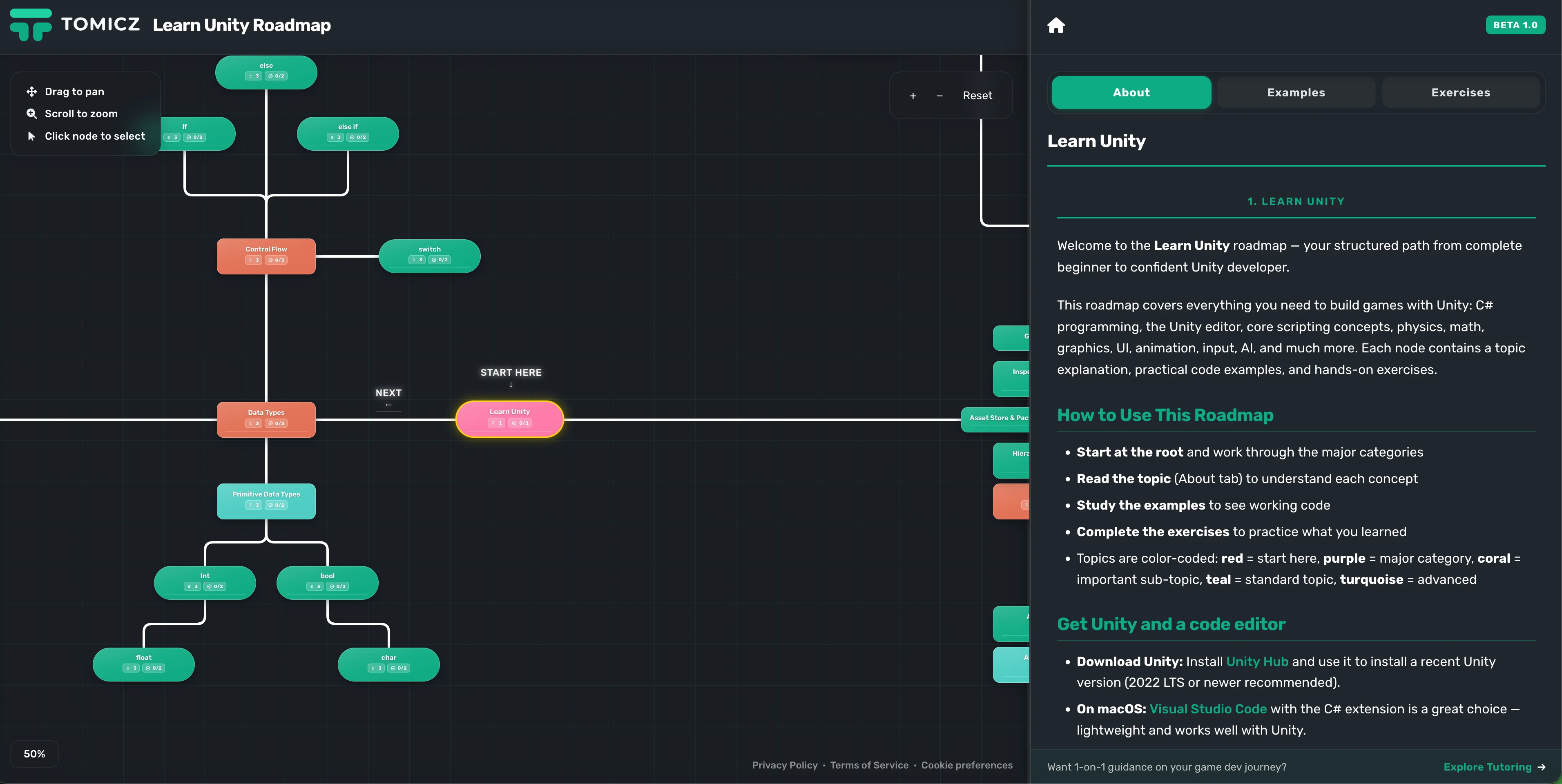Select the if node
Image resolution: width=1562 pixels, height=784 pixels.
[x=198, y=134]
